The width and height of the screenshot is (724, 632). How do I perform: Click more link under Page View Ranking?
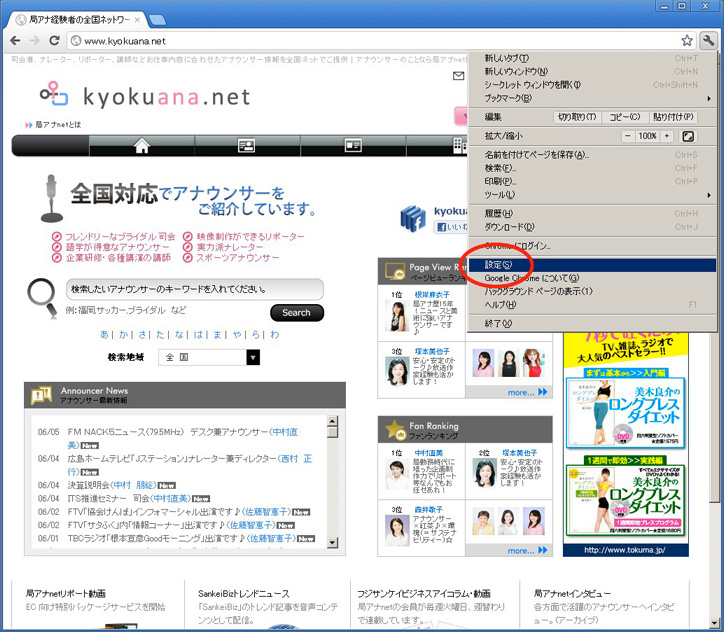(527, 392)
